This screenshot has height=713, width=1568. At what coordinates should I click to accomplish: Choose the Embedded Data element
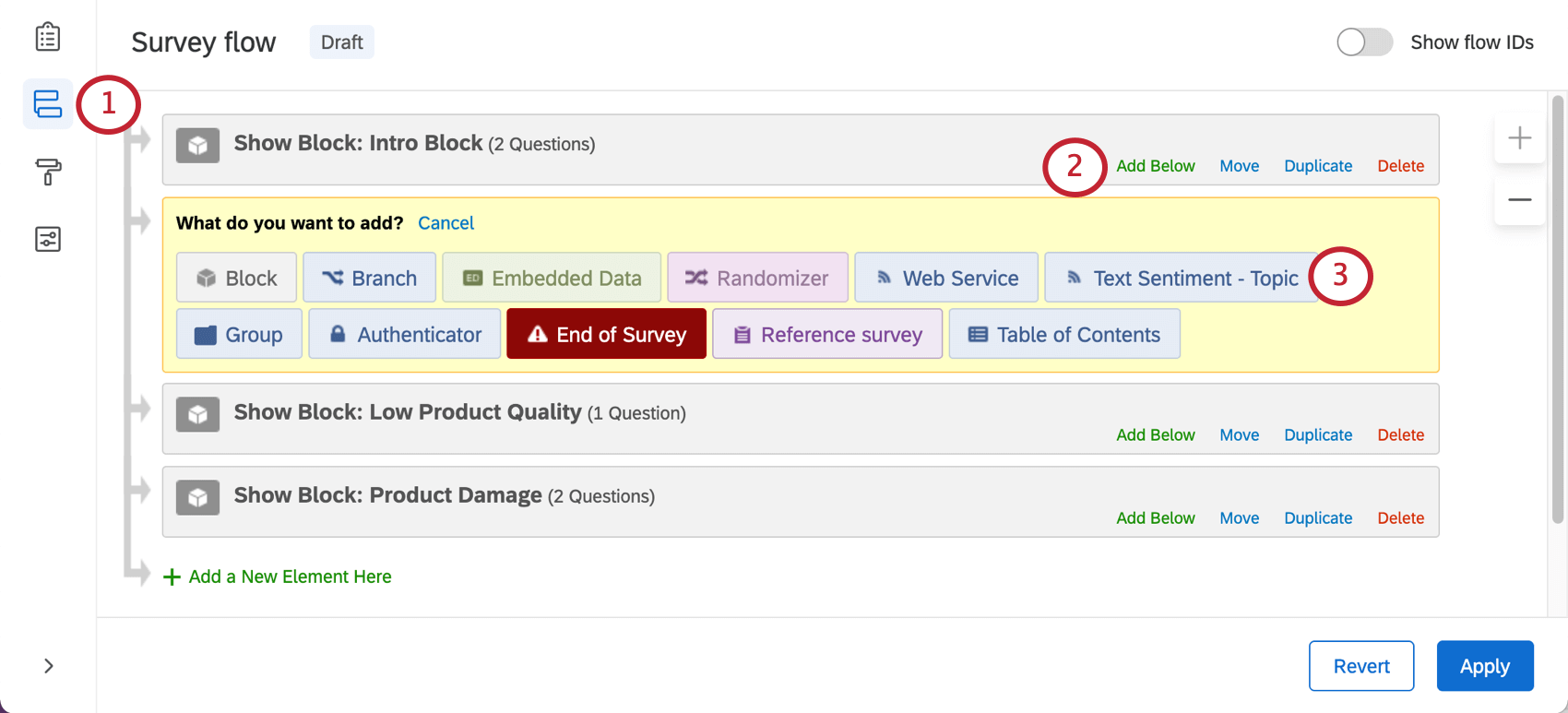click(x=552, y=278)
